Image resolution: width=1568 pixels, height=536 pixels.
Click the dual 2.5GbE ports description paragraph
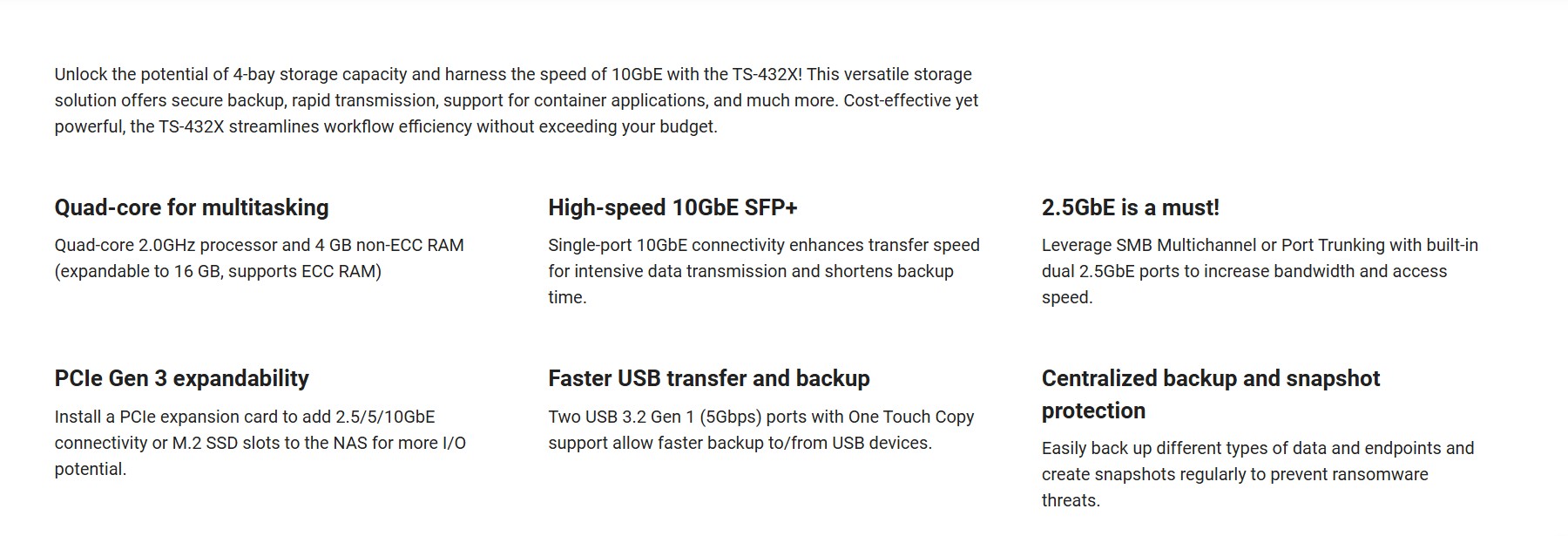[1259, 271]
